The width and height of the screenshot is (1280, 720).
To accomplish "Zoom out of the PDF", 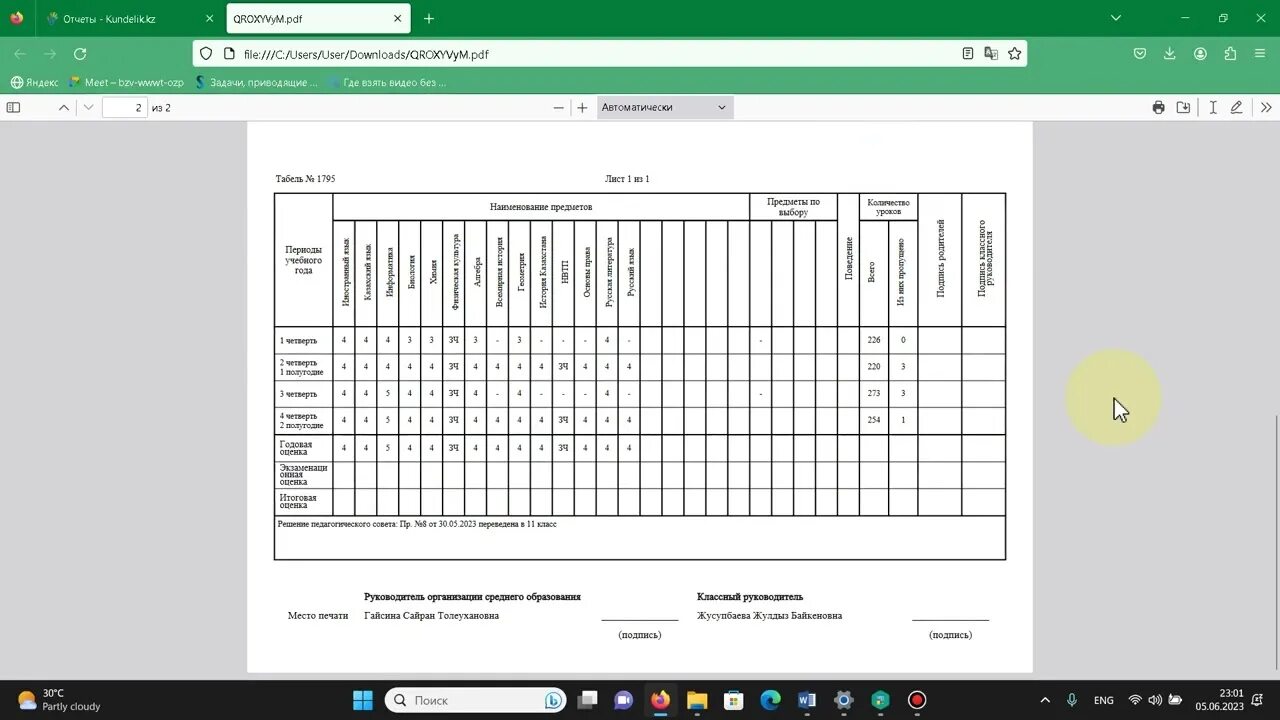I will 559,107.
